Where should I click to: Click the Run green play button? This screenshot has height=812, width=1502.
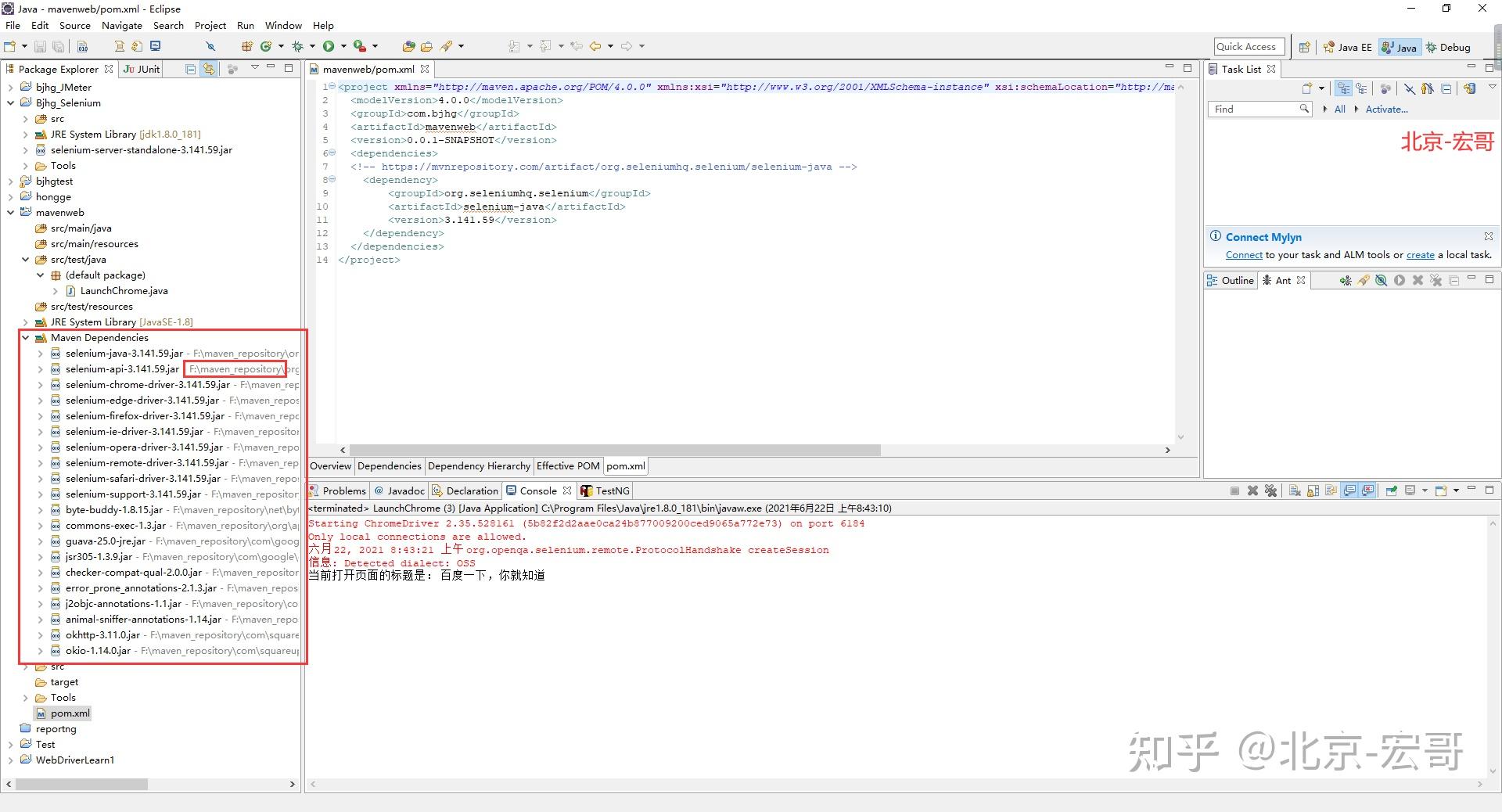pyautogui.click(x=329, y=47)
